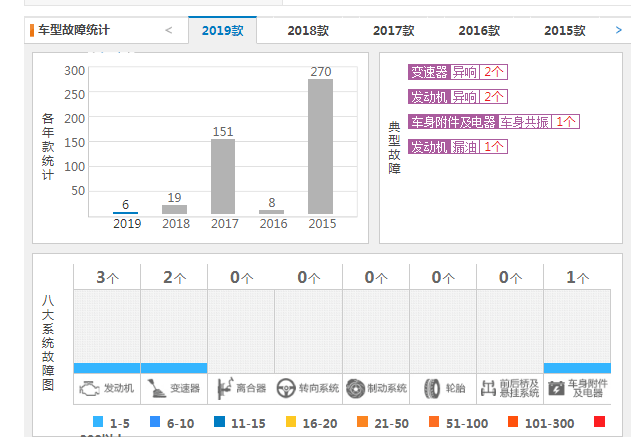
Task: Open the 发动机 漏油 1个 fault tag
Action: pyautogui.click(x=458, y=147)
